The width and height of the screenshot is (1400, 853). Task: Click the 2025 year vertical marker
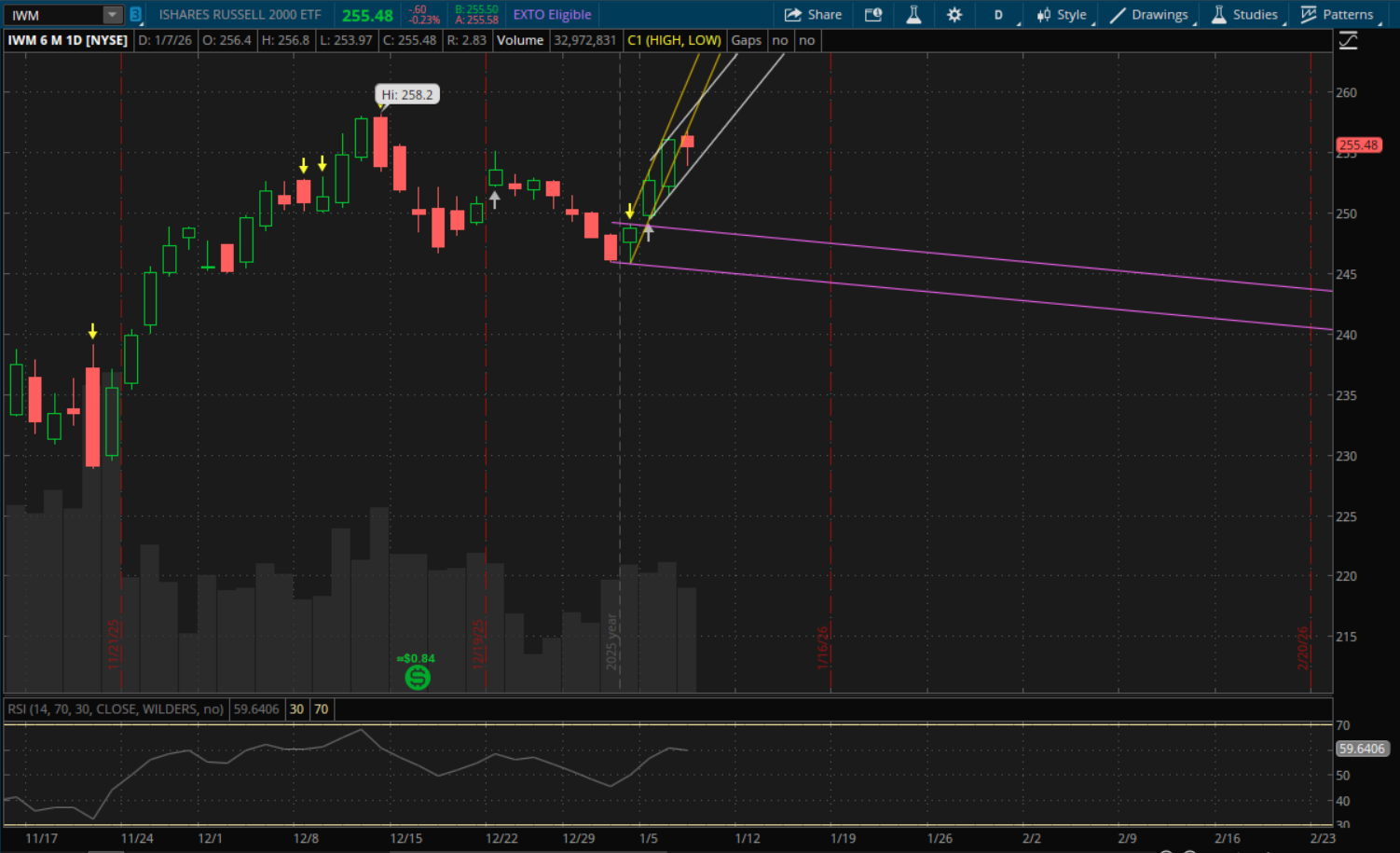point(612,641)
